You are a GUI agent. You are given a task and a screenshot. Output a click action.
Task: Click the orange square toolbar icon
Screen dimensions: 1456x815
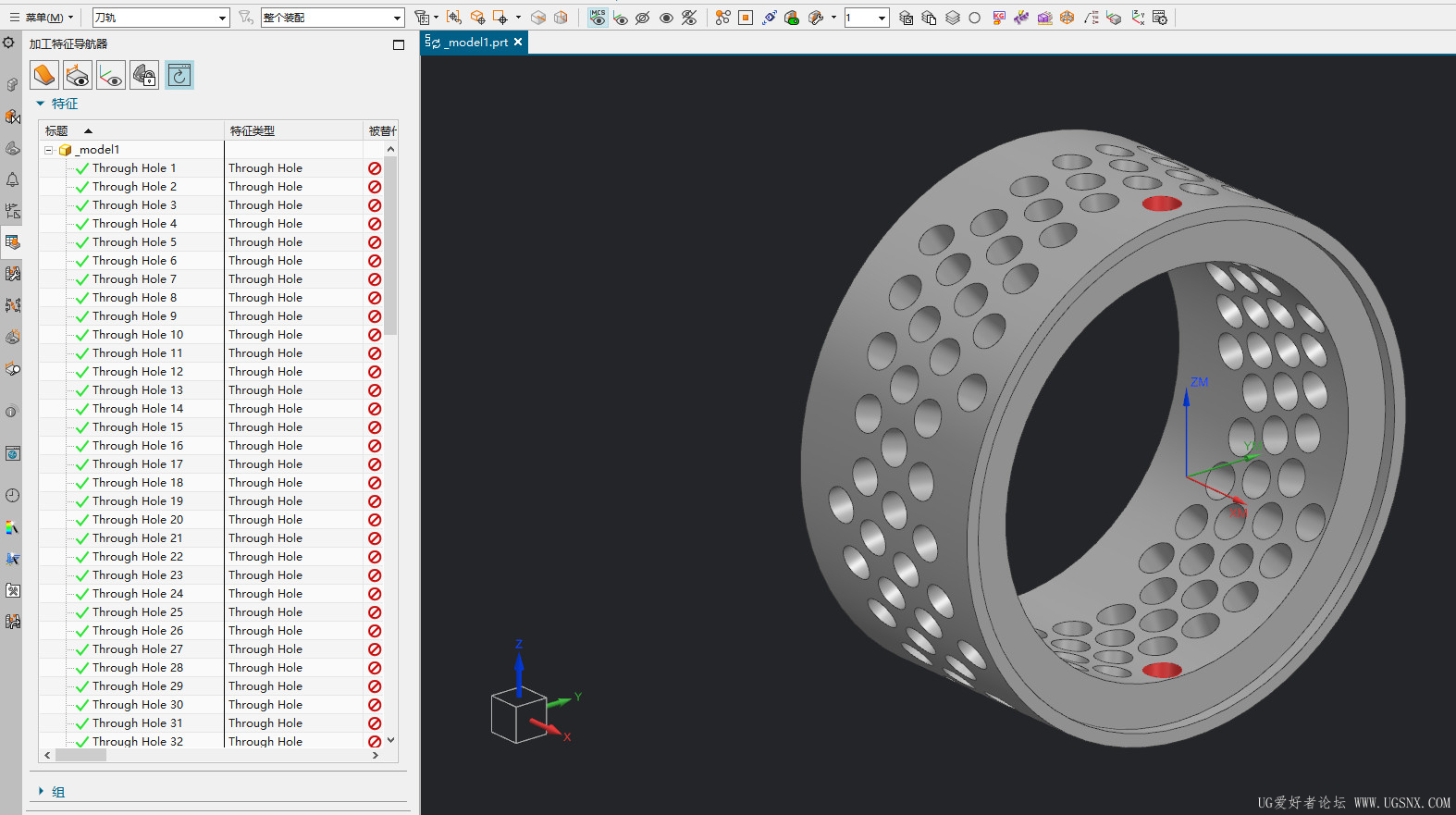point(746,18)
